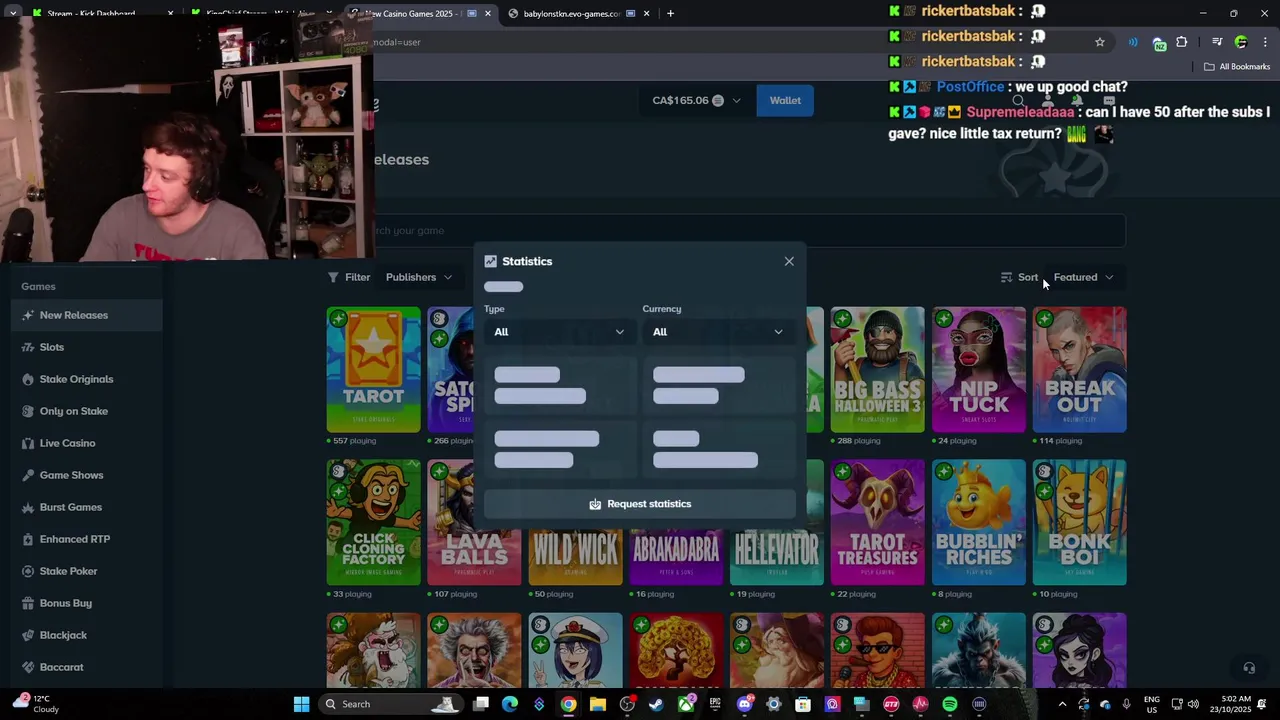1280x720 pixels.
Task: Open the Tarot Treasures game
Action: click(x=878, y=523)
